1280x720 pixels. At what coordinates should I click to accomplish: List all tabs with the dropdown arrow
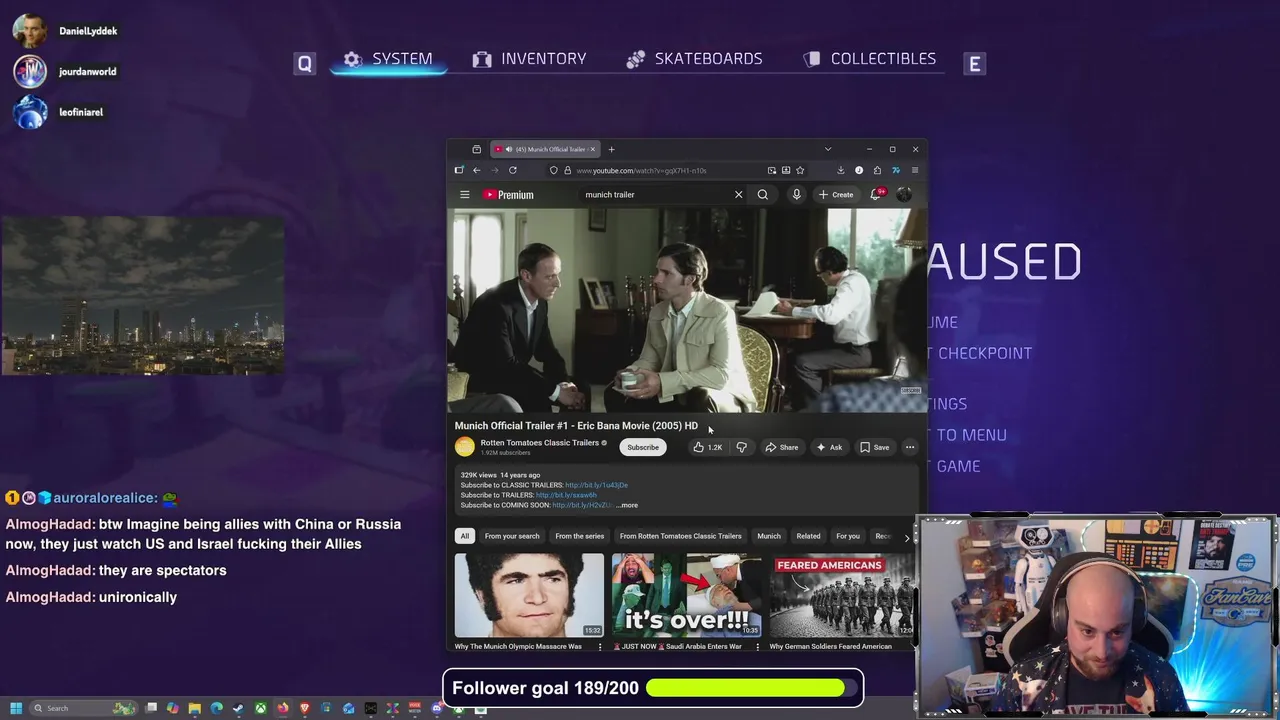point(828,149)
